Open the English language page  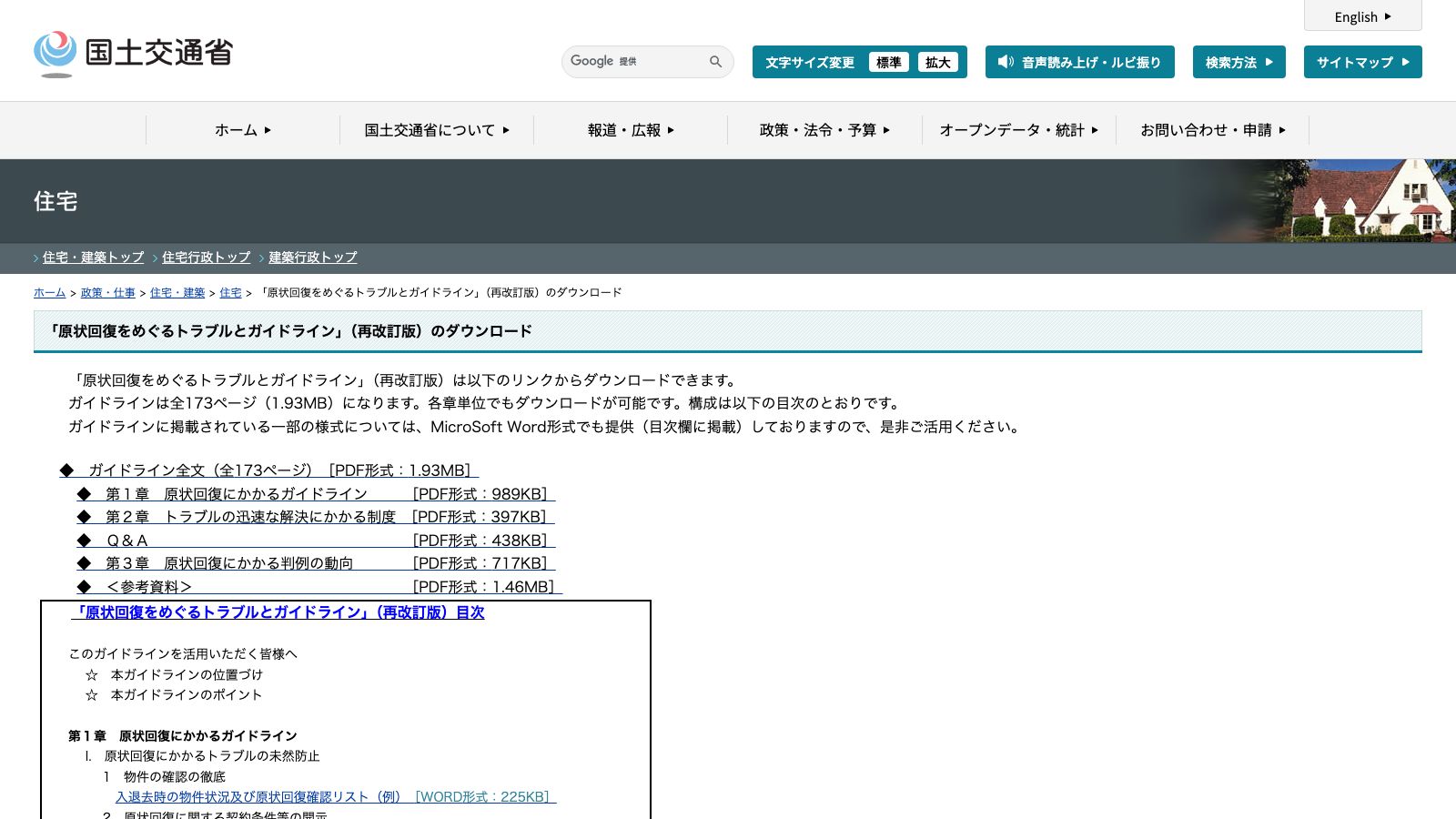coord(1362,16)
